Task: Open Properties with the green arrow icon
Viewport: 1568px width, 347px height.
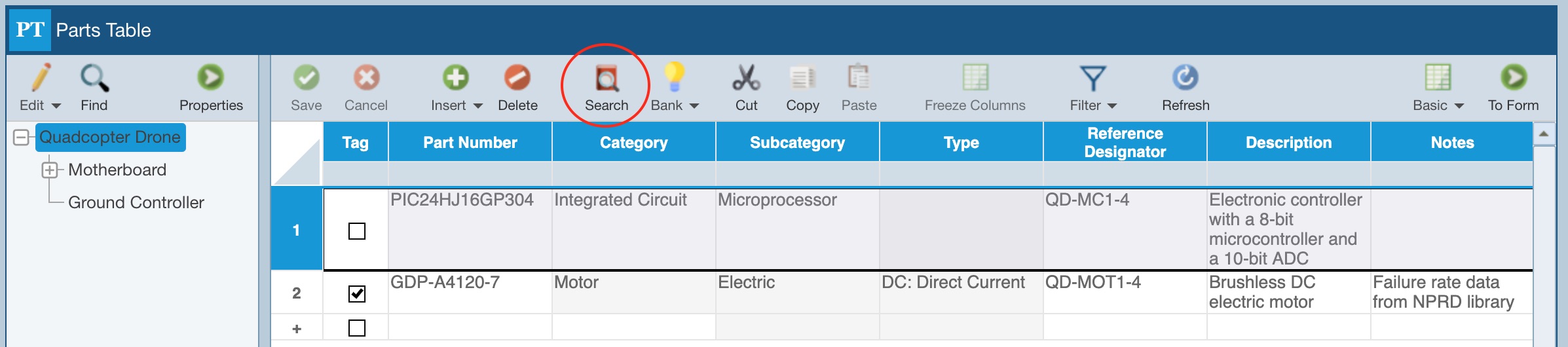Action: click(x=210, y=77)
